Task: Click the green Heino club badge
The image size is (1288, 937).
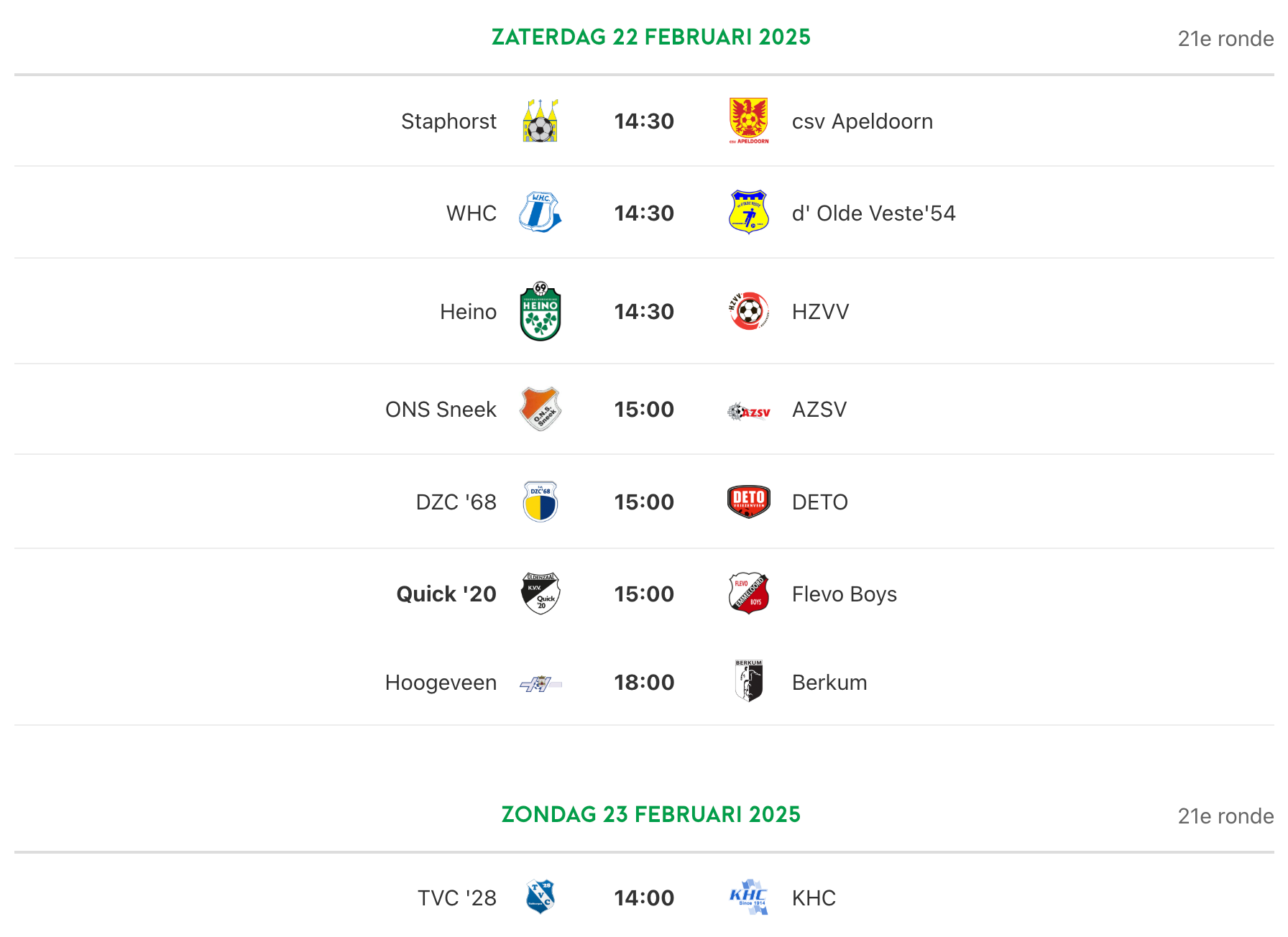Action: 540,311
